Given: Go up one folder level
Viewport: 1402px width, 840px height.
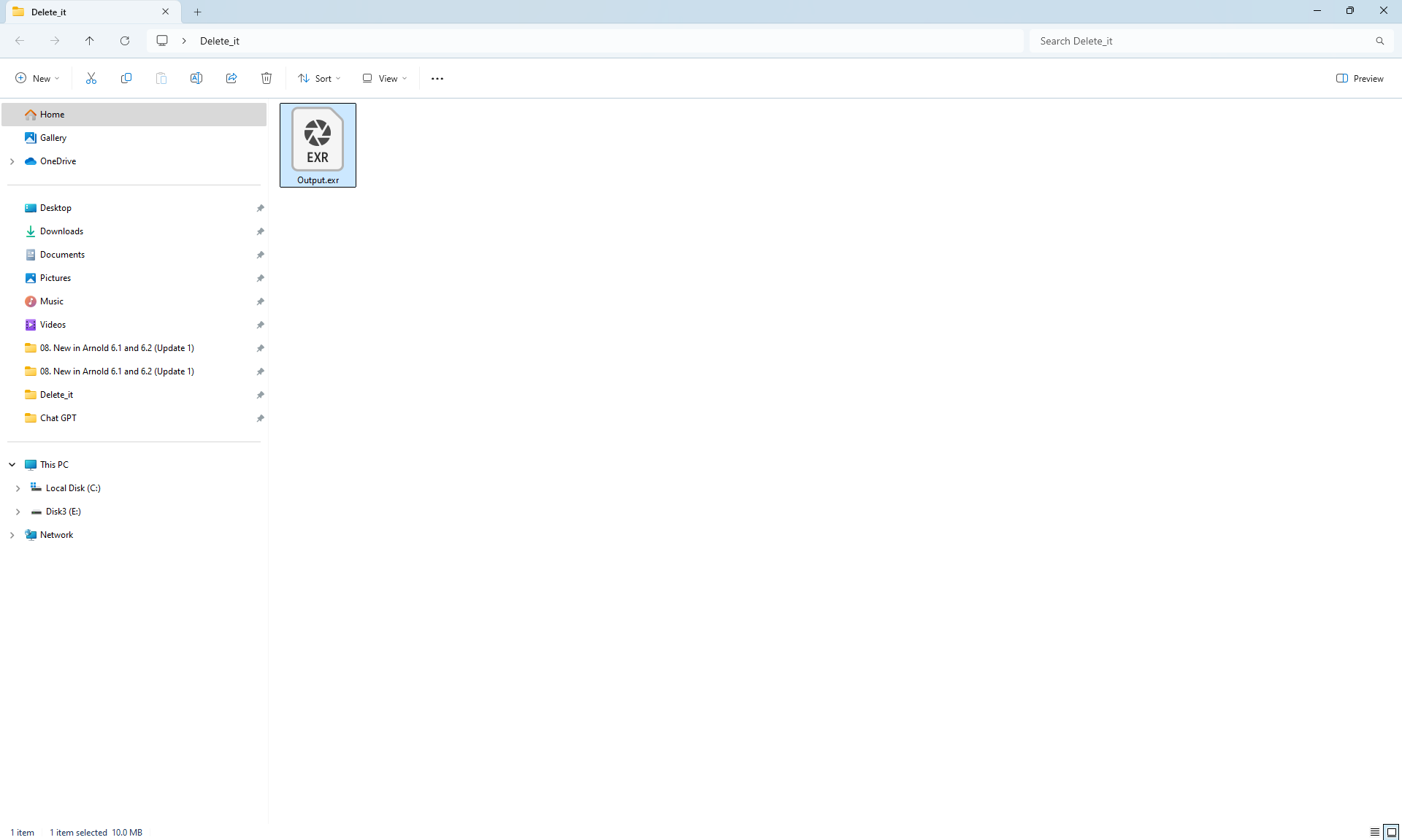Looking at the screenshot, I should (90, 41).
